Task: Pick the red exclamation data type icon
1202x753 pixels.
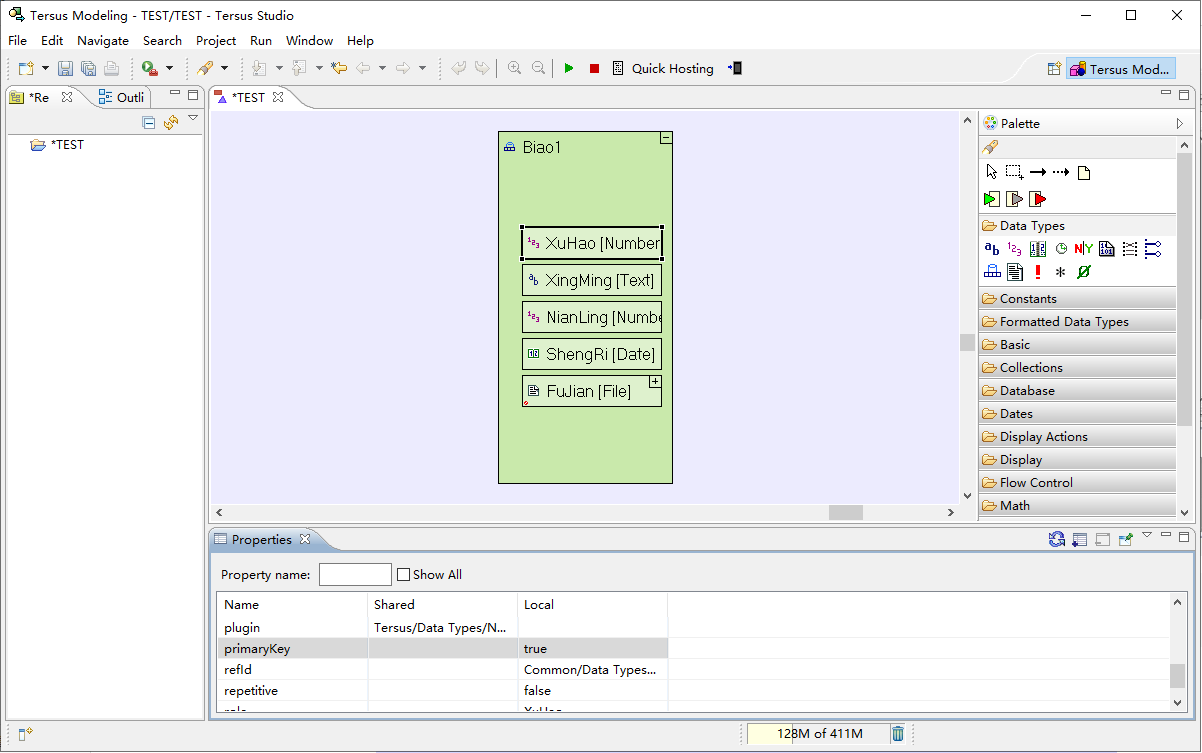Action: [x=1038, y=272]
